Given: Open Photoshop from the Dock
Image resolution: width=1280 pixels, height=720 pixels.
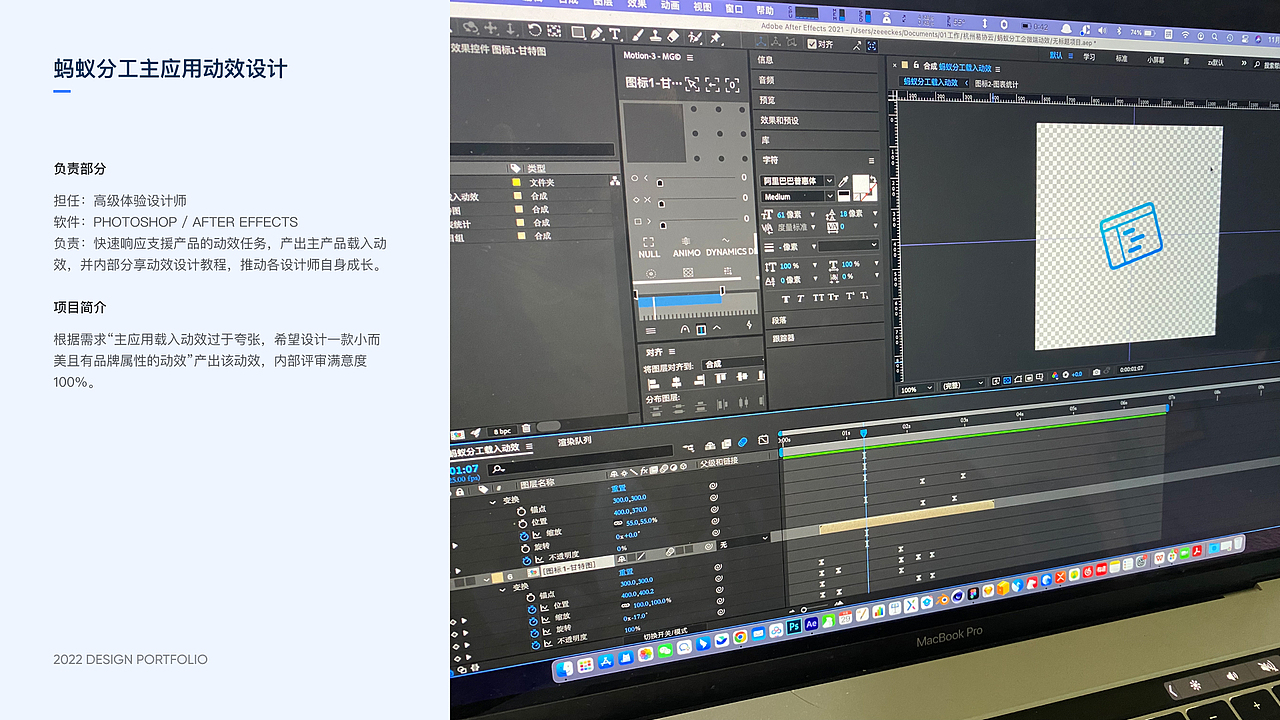Looking at the screenshot, I should pyautogui.click(x=792, y=626).
